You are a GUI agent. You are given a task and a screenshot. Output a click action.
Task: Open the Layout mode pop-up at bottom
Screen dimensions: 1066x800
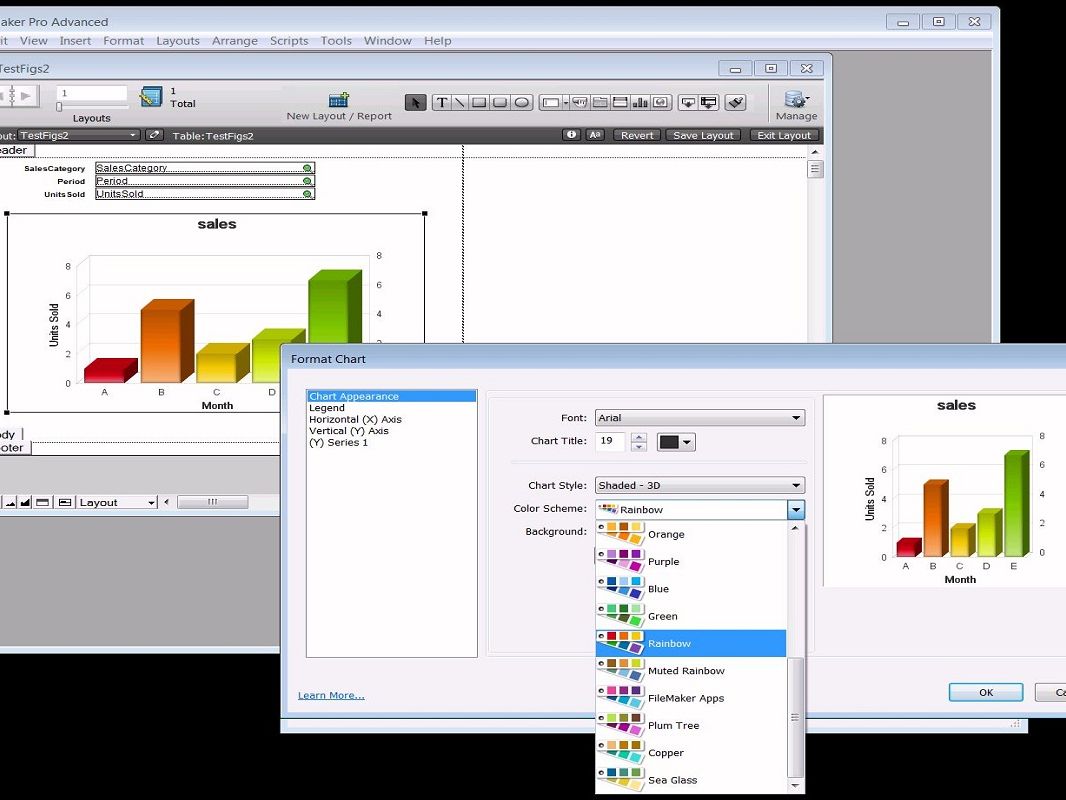[117, 502]
